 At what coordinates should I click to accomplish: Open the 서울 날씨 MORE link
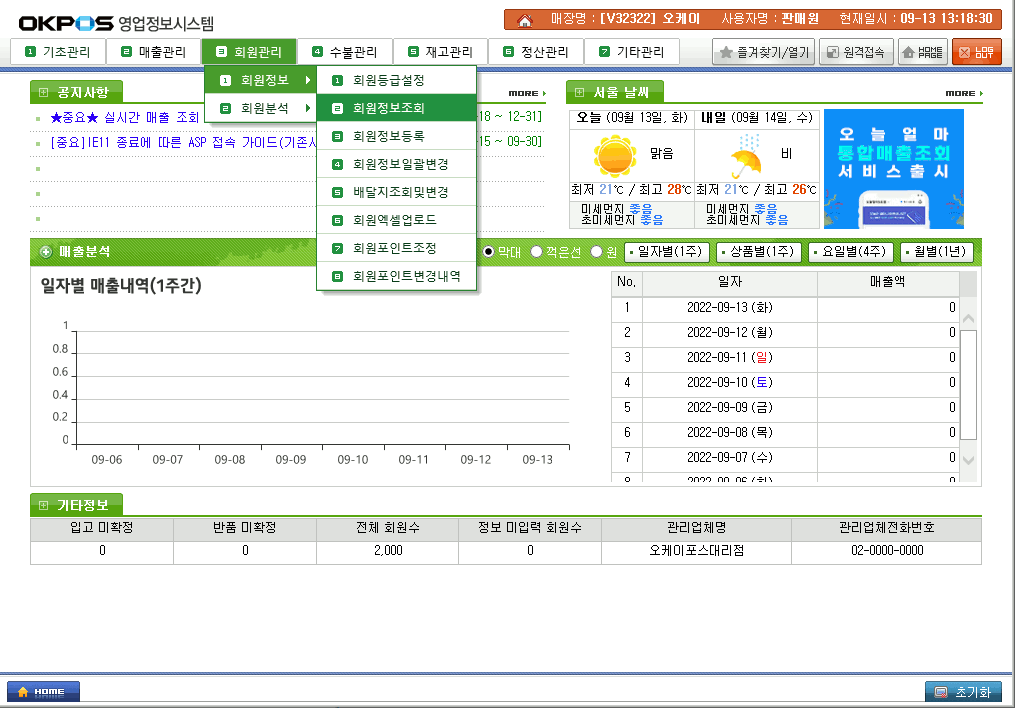coord(963,93)
